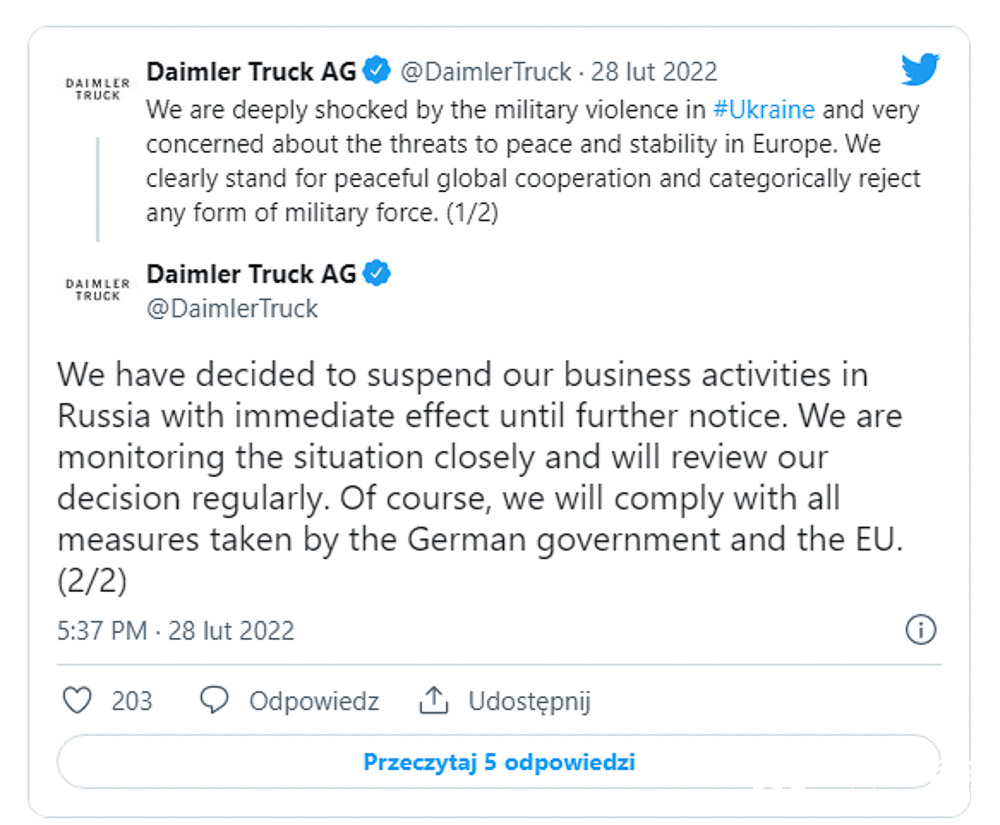The height and width of the screenshot is (825, 1000).
Task: Click the 203 likes count
Action: point(132,701)
